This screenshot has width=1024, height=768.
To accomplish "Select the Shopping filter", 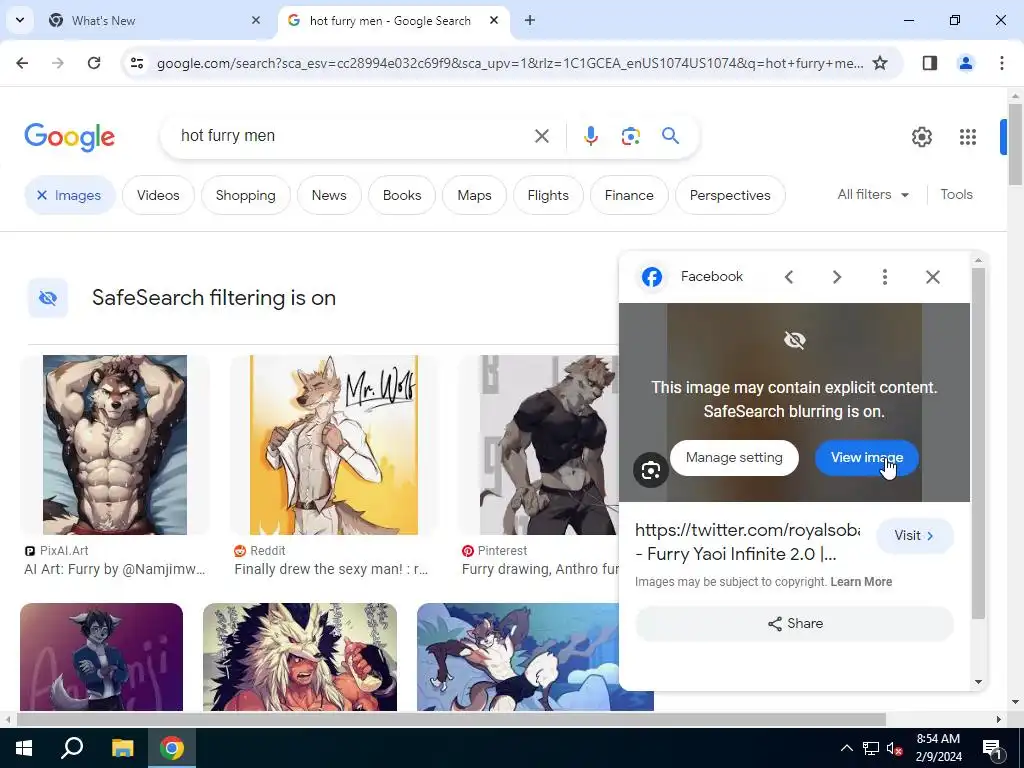I will pyautogui.click(x=246, y=195).
